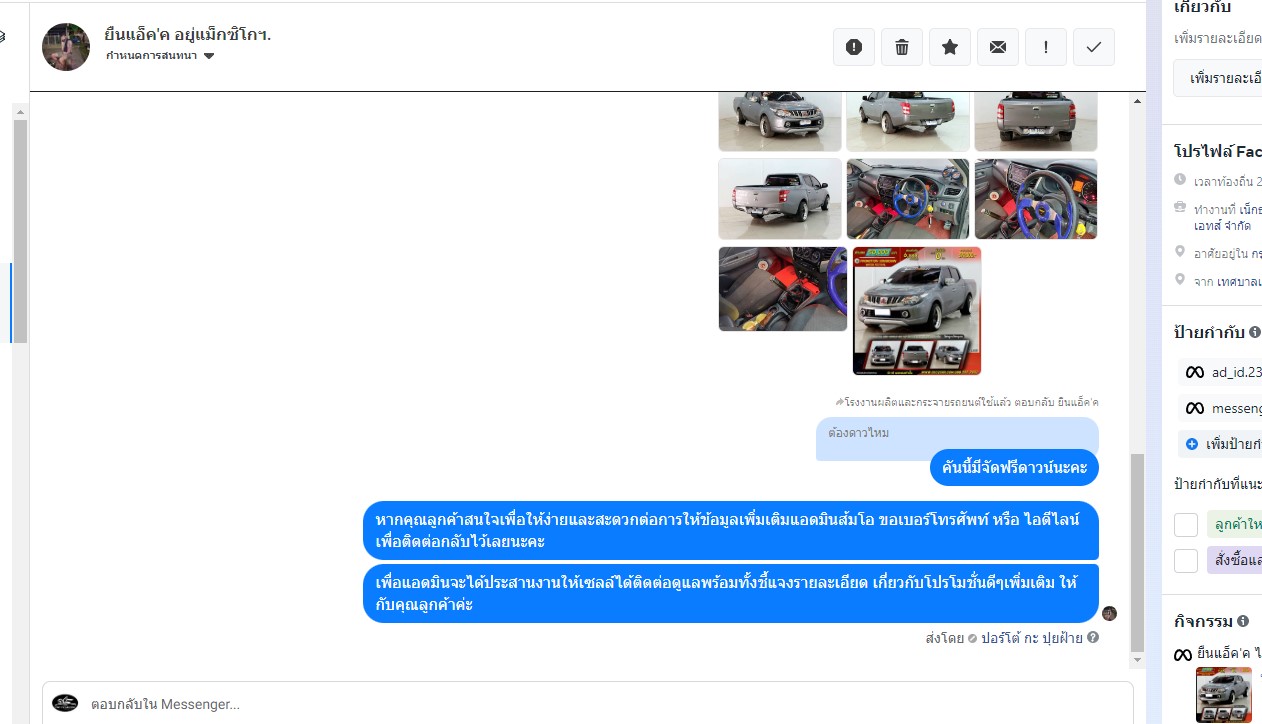Image resolution: width=1262 pixels, height=724 pixels.
Task: Click the conversation scrollbar thumb
Action: tap(1137, 551)
